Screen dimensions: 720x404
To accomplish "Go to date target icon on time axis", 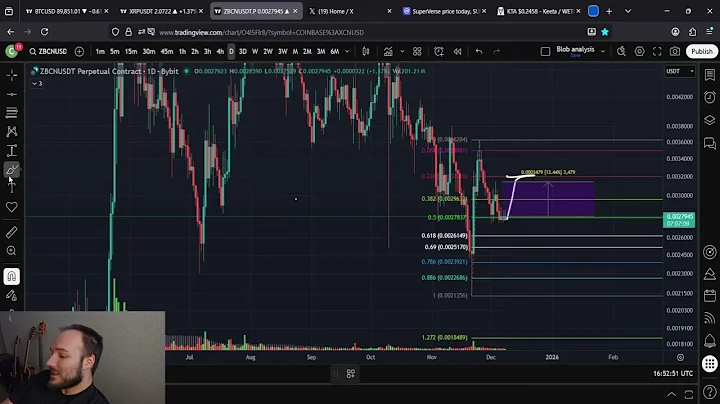I will [x=681, y=357].
